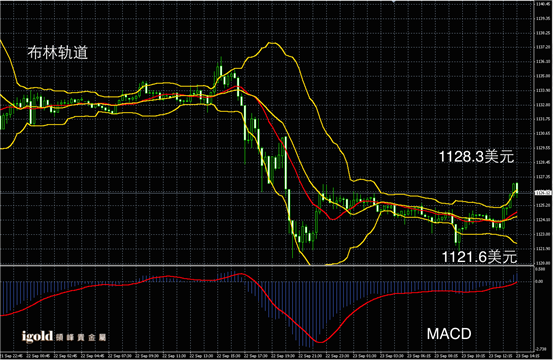Click the 23 Sep 03:00 time label
553x360 pixels.
[x=392, y=356]
